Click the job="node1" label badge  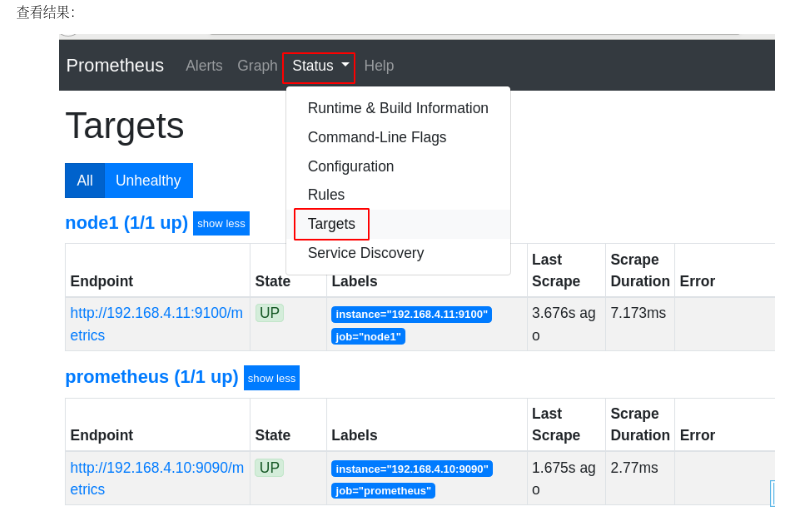pos(368,337)
